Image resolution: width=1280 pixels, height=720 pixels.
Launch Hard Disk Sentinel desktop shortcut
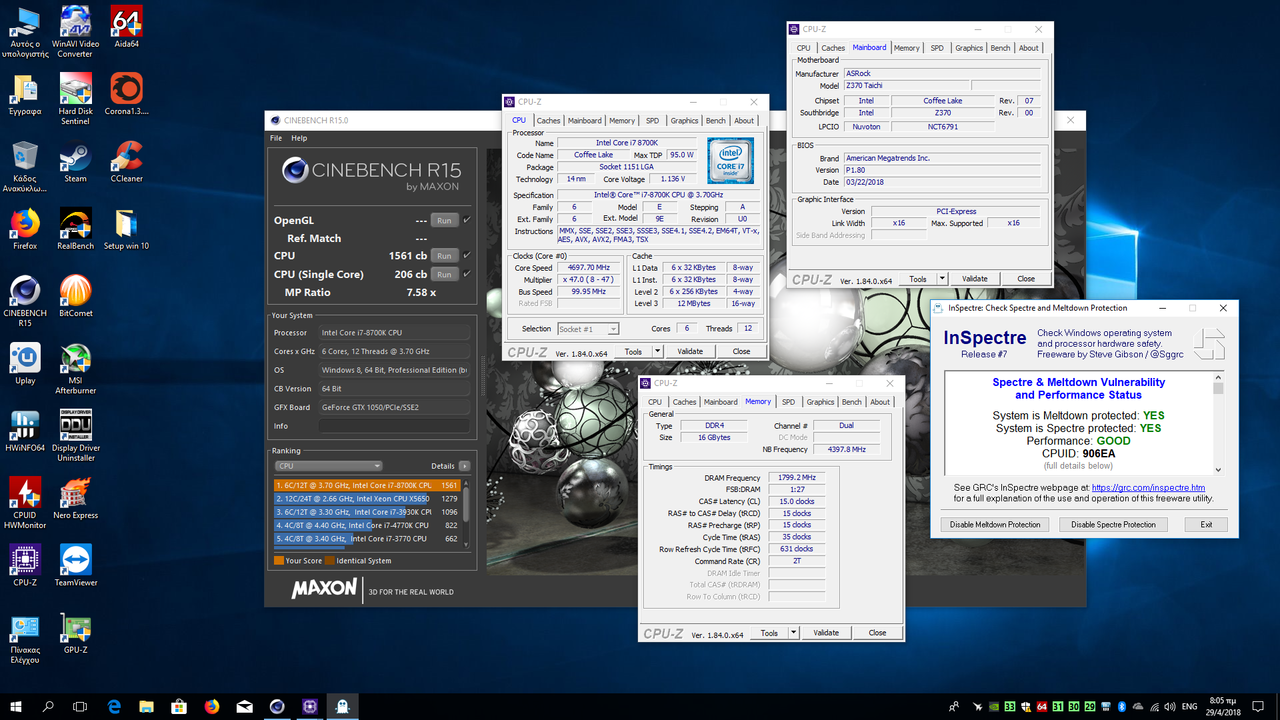(75, 99)
